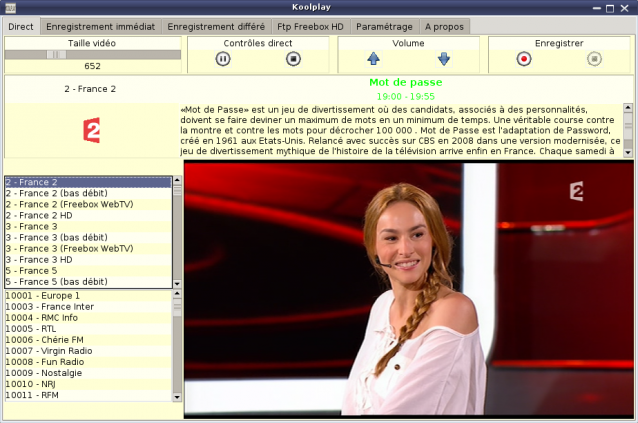Viewport: 638px width, 423px height.
Task: Select 5 - France 5 (bas débit)
Action: 88,281
